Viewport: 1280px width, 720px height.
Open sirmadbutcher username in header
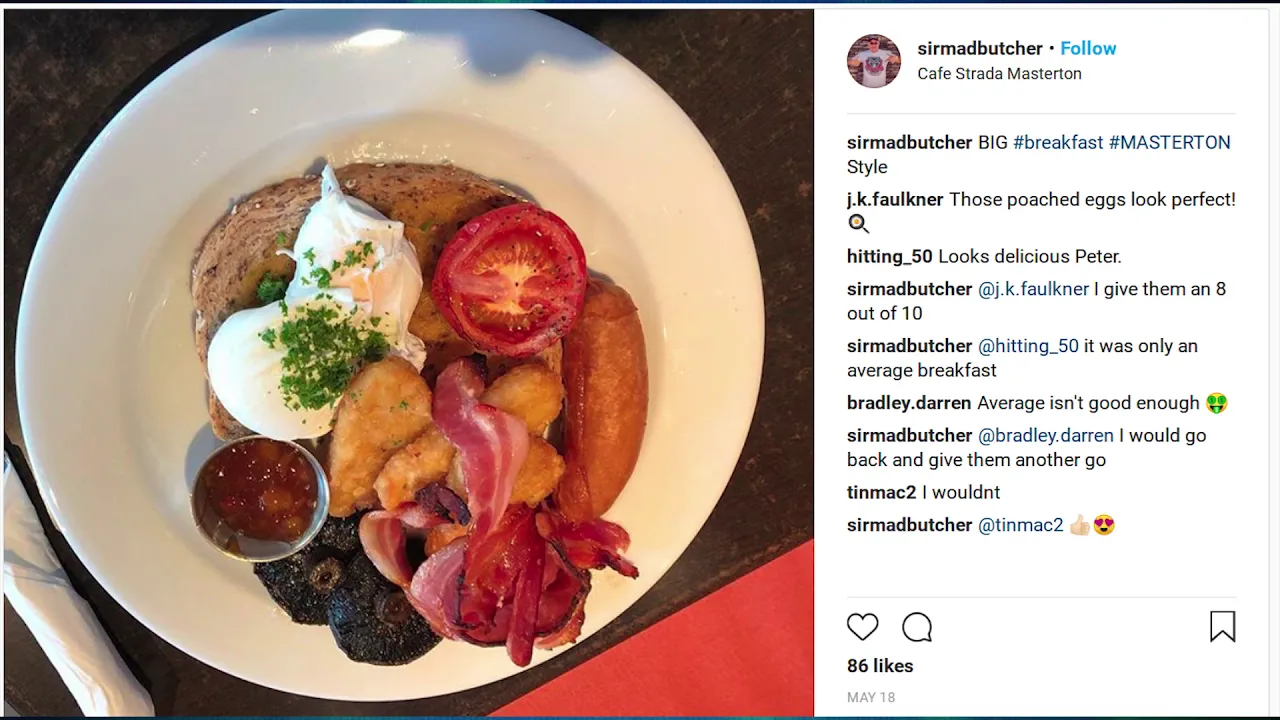tap(980, 48)
